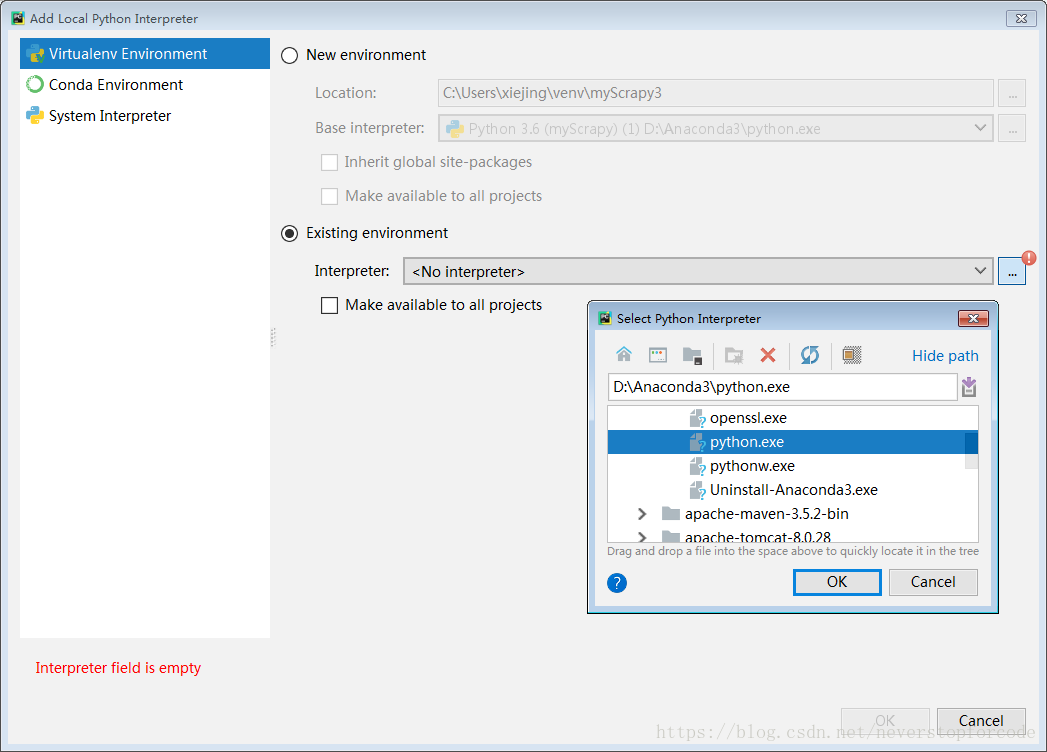Expand the apache-tomcat-8.0.28 folder
The width and height of the screenshot is (1047, 752).
(x=642, y=537)
